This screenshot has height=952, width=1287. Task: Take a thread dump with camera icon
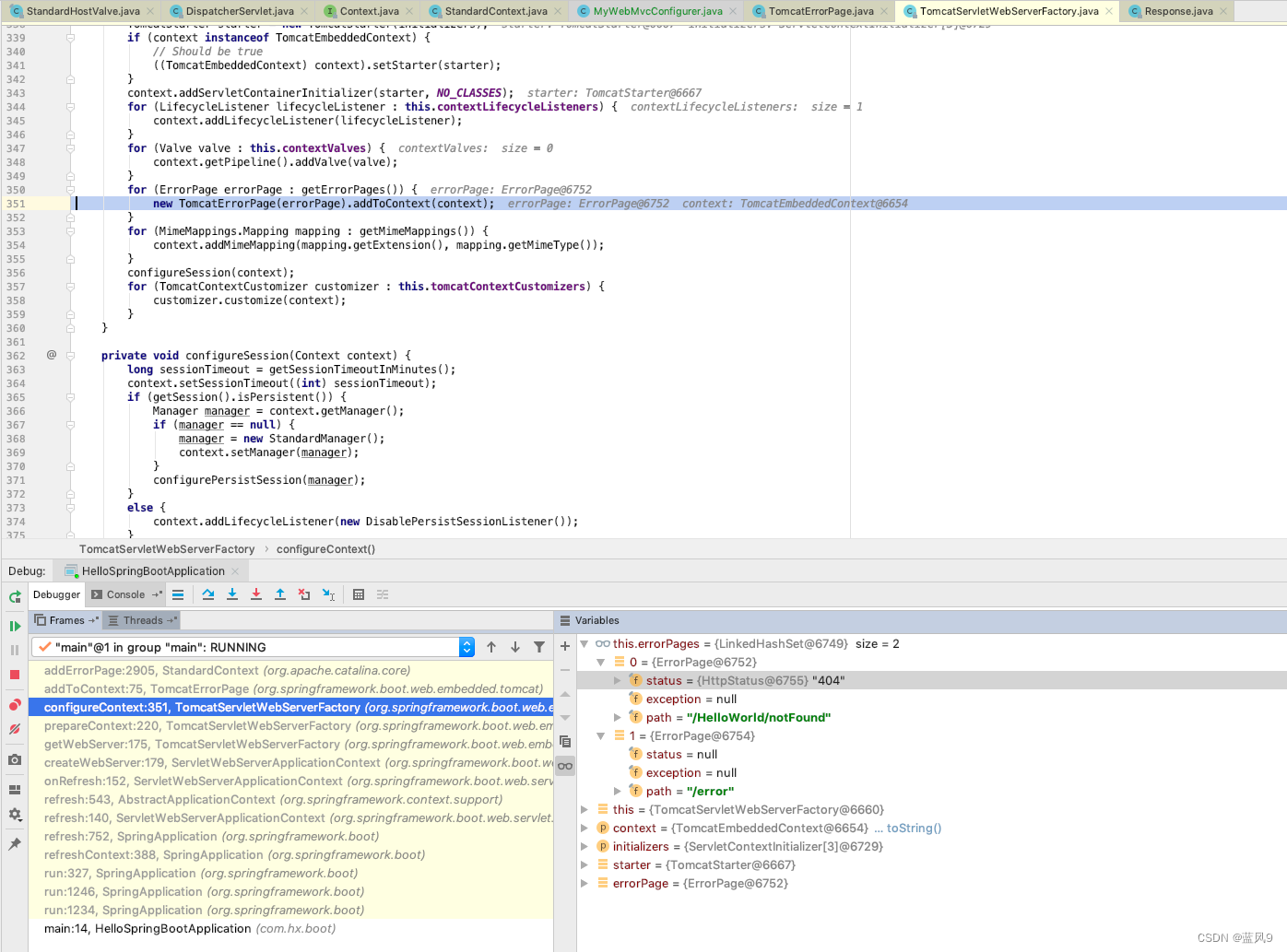pos(15,760)
